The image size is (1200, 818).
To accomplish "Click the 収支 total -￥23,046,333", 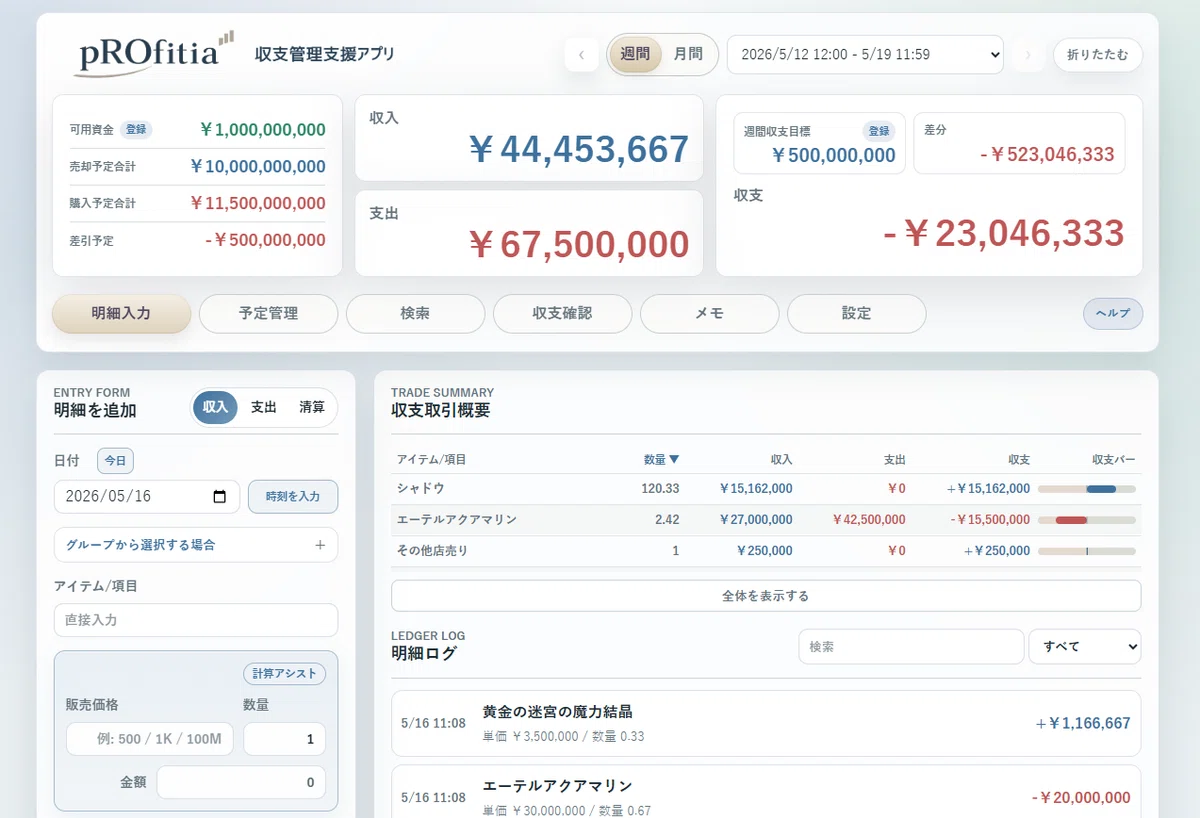I will coord(1004,233).
